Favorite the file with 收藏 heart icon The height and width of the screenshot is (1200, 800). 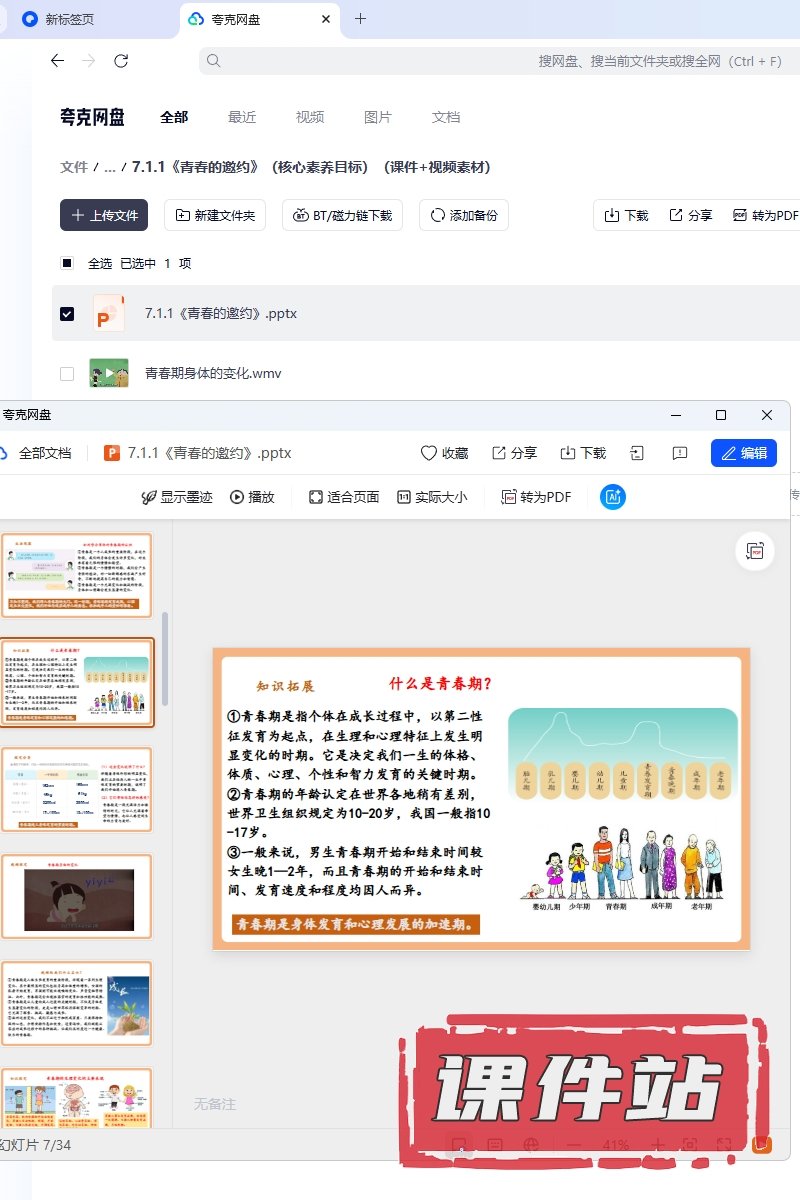click(x=444, y=453)
